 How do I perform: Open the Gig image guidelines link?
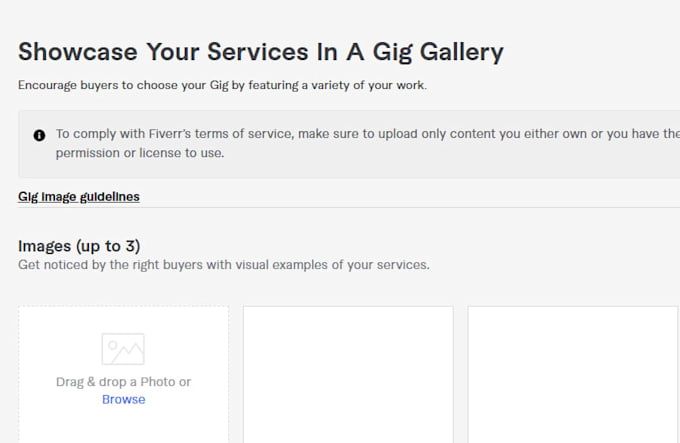[79, 197]
